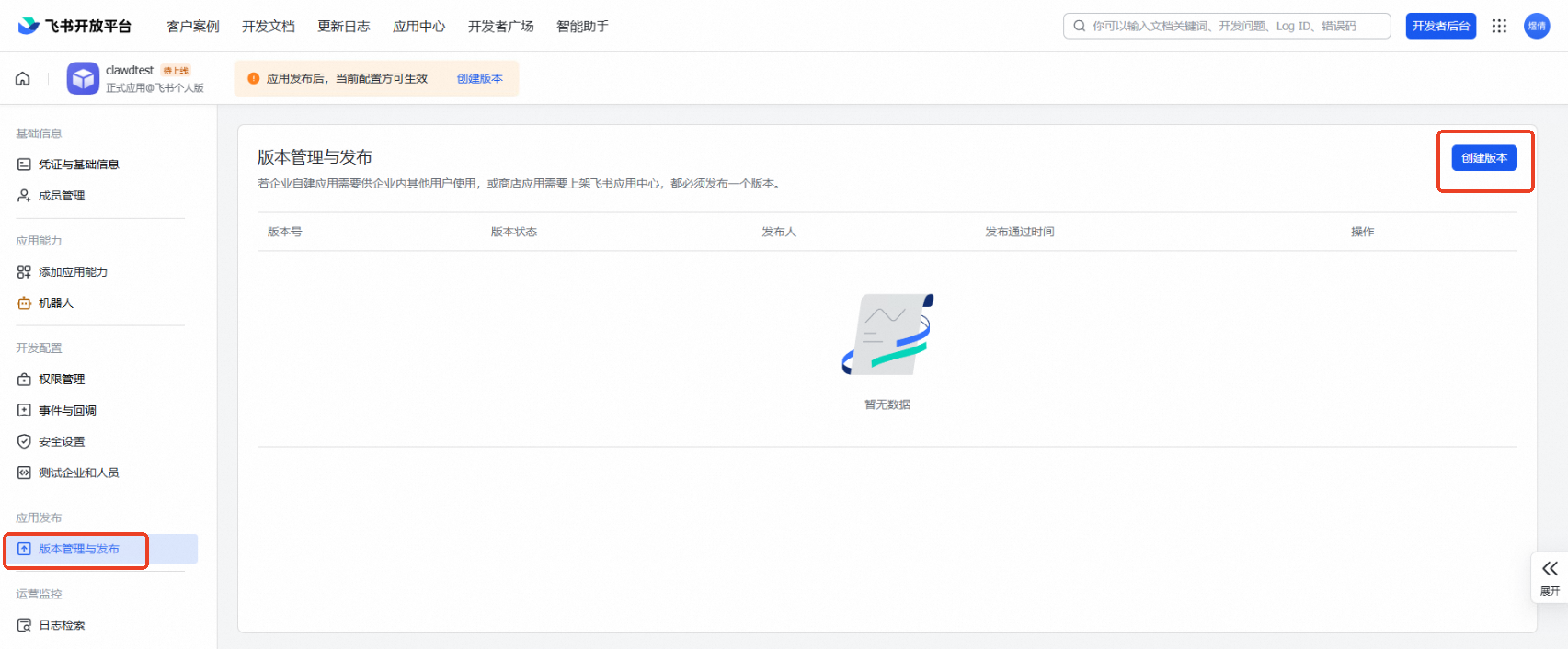Click 创建版本 link in the notice banner
This screenshot has height=649, width=1568.
(x=479, y=79)
